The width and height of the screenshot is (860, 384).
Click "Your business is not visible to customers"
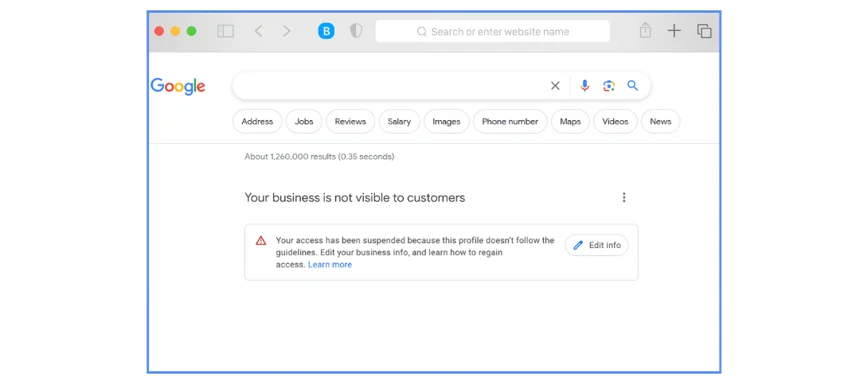(355, 197)
